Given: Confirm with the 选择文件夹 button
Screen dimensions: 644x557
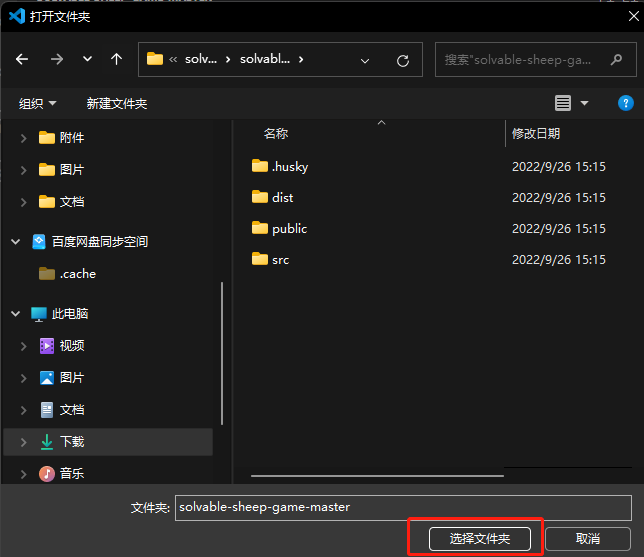Looking at the screenshot, I should [480, 539].
